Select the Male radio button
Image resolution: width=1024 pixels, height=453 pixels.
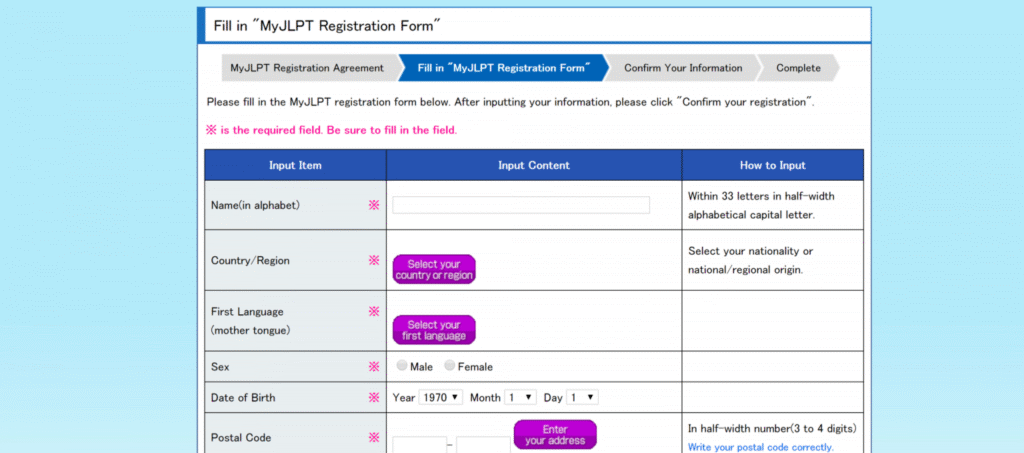point(402,366)
